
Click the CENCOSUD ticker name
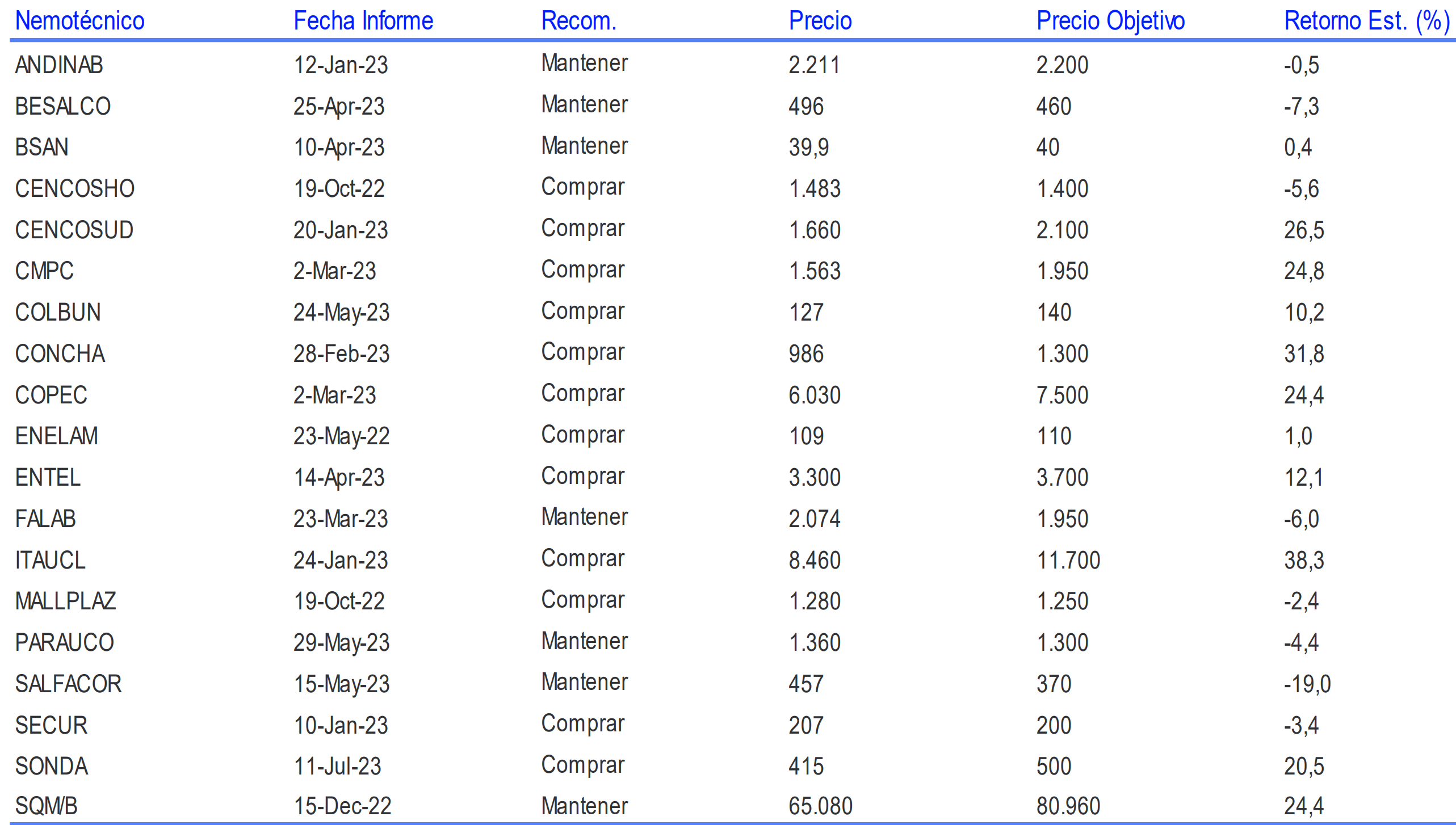(74, 230)
